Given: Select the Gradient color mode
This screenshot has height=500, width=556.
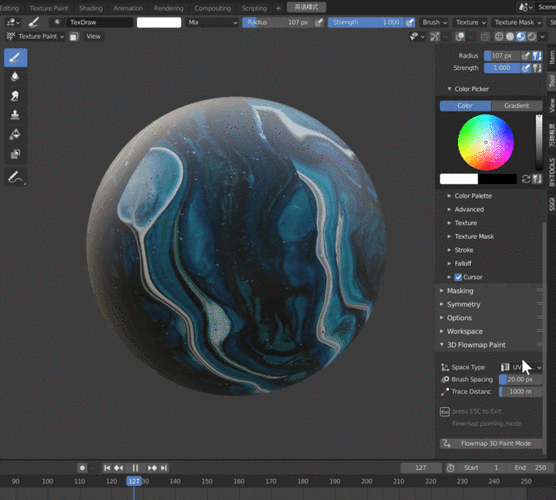Looking at the screenshot, I should 517,106.
